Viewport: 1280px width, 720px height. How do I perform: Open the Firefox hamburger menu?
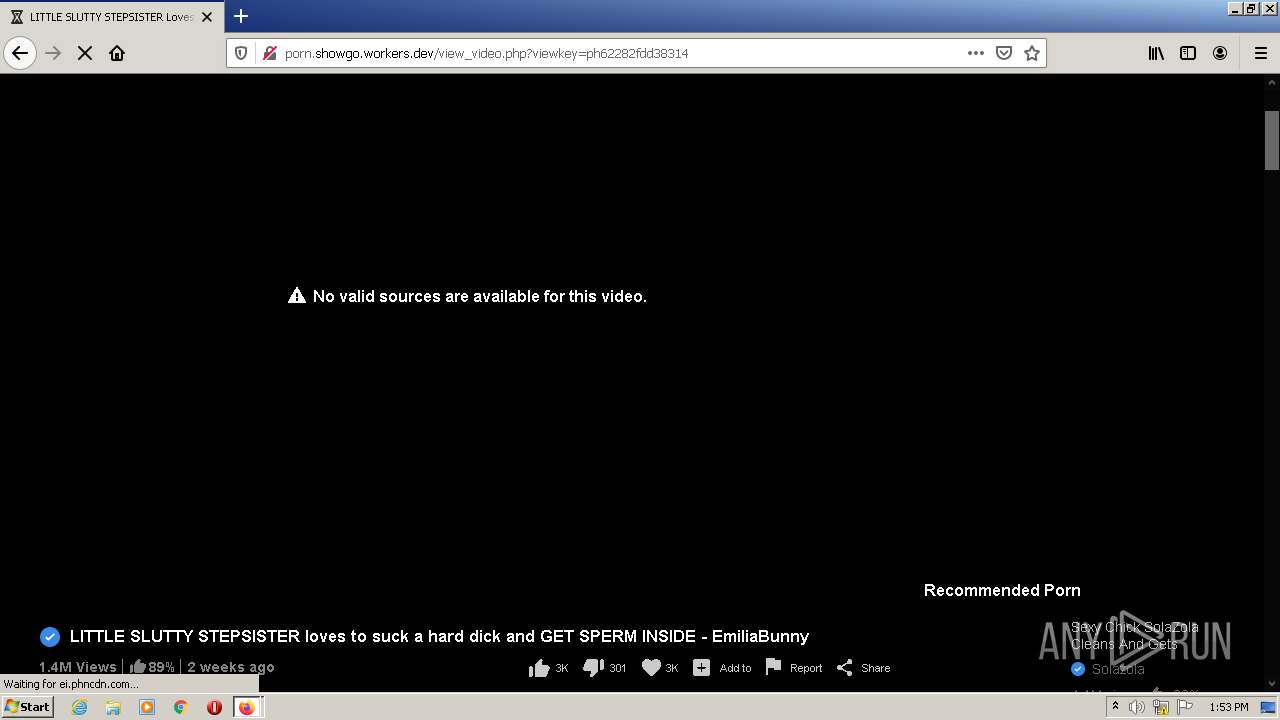[1260, 53]
